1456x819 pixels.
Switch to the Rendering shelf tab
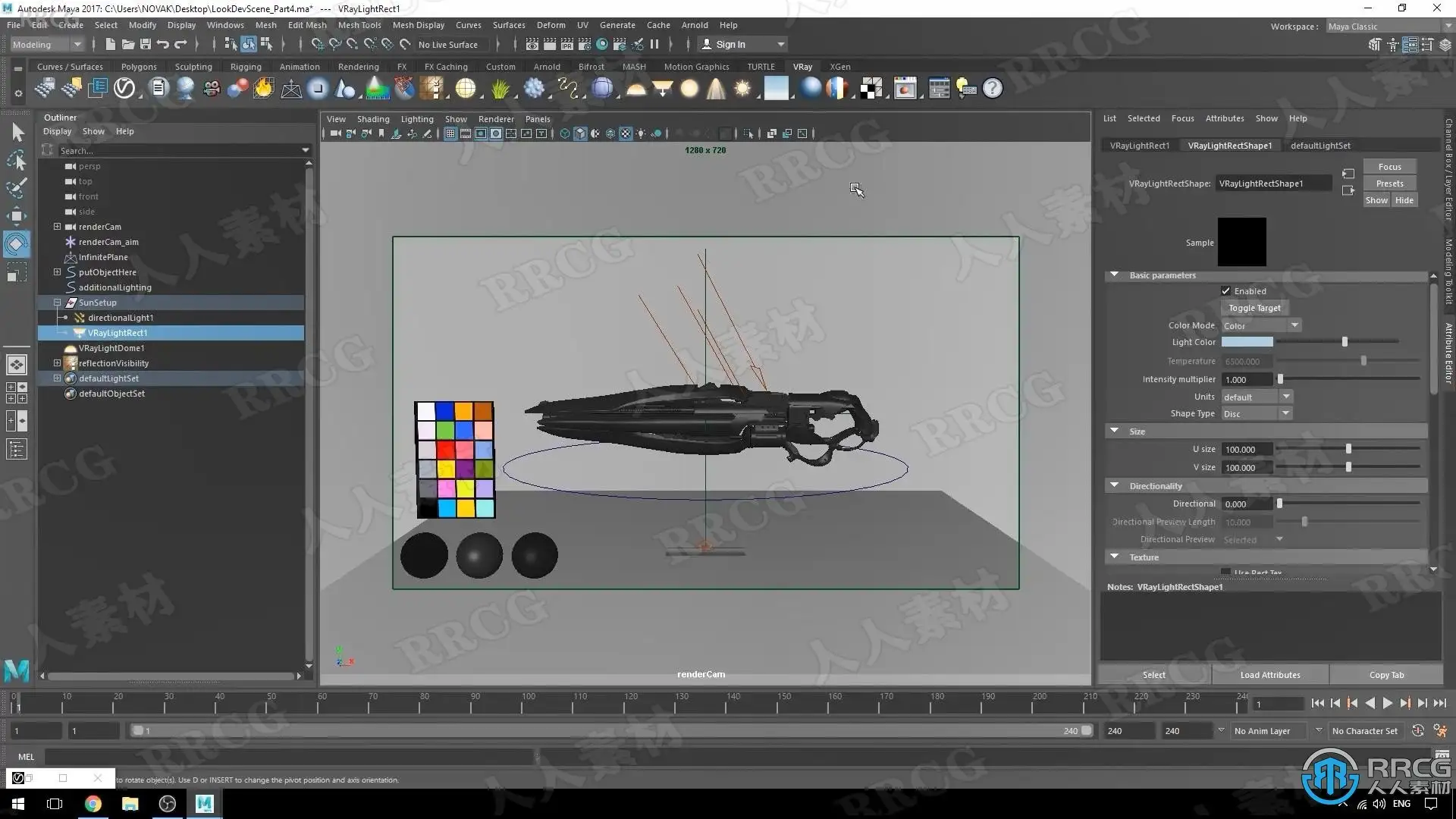coord(358,67)
